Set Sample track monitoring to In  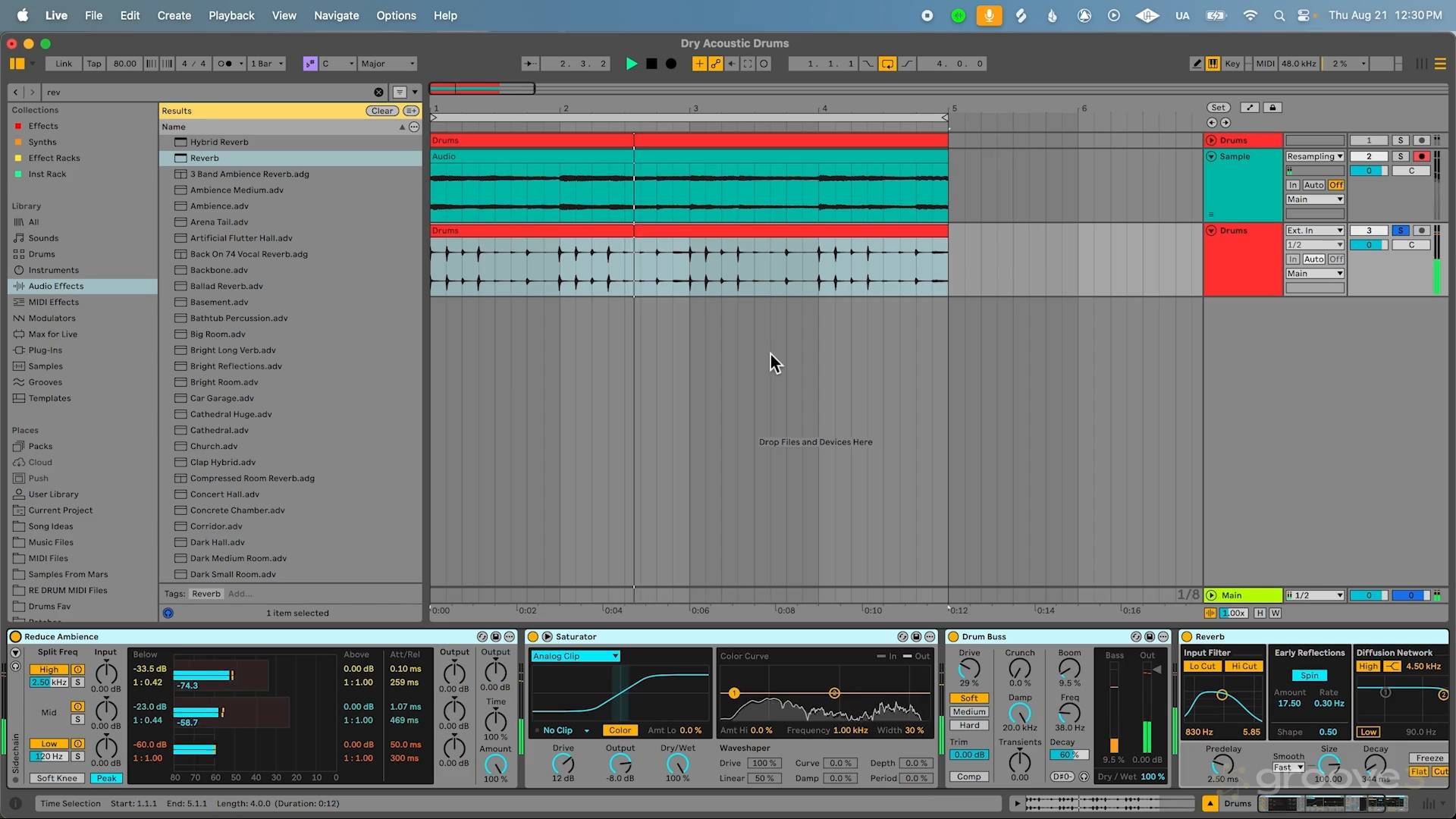pos(1293,185)
